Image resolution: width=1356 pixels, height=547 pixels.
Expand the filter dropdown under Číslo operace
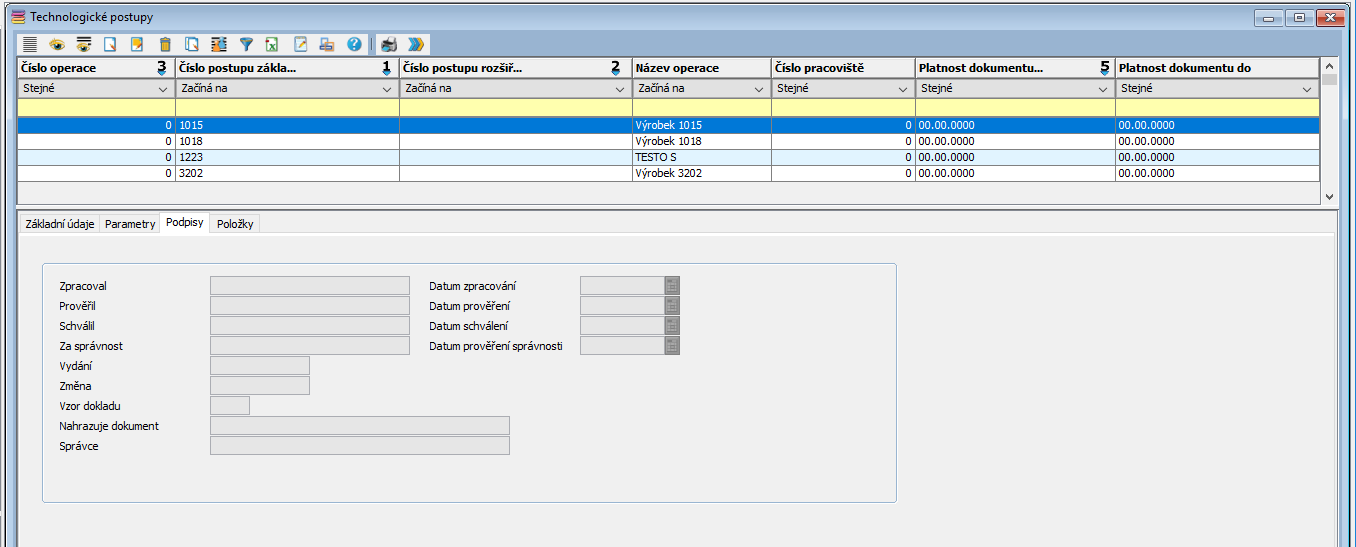(163, 89)
